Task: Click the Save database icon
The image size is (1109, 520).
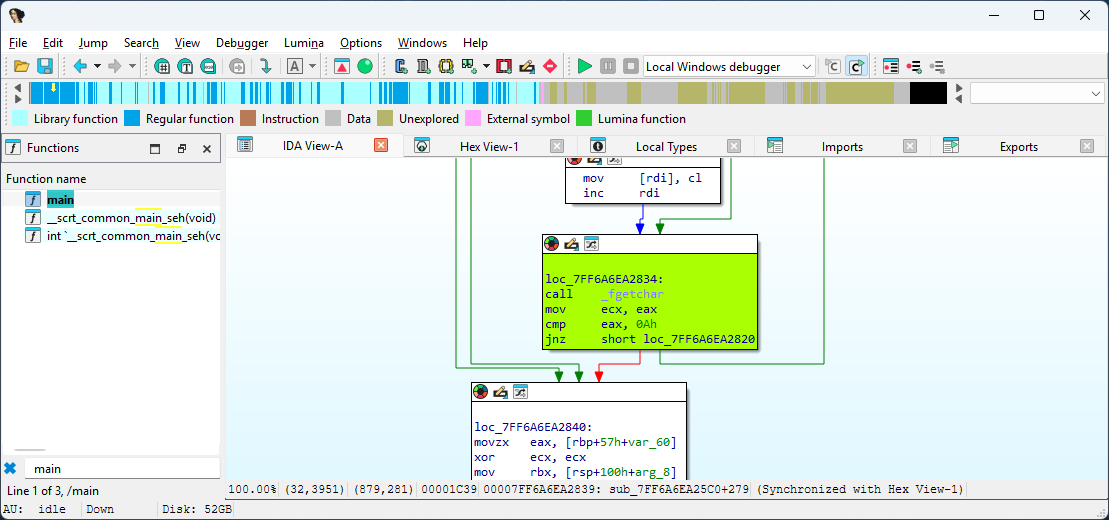Action: (45, 66)
